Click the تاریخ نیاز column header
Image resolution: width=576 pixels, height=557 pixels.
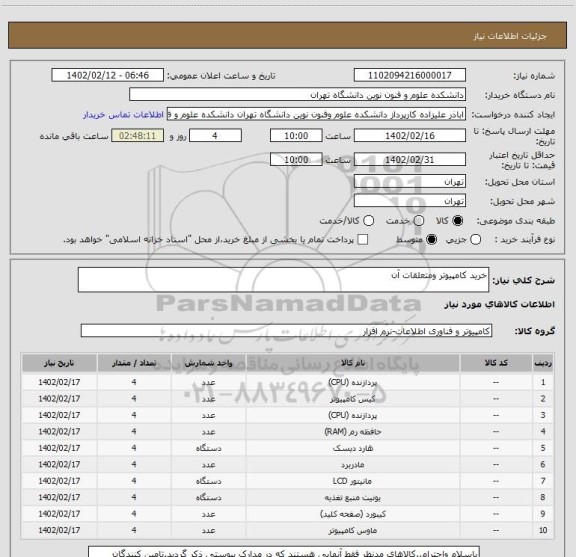[x=59, y=363]
